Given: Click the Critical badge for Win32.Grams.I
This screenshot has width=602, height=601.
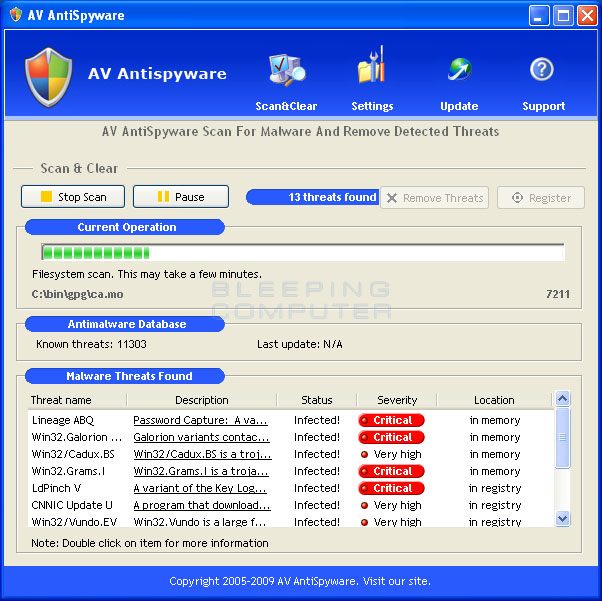Looking at the screenshot, I should click(391, 471).
